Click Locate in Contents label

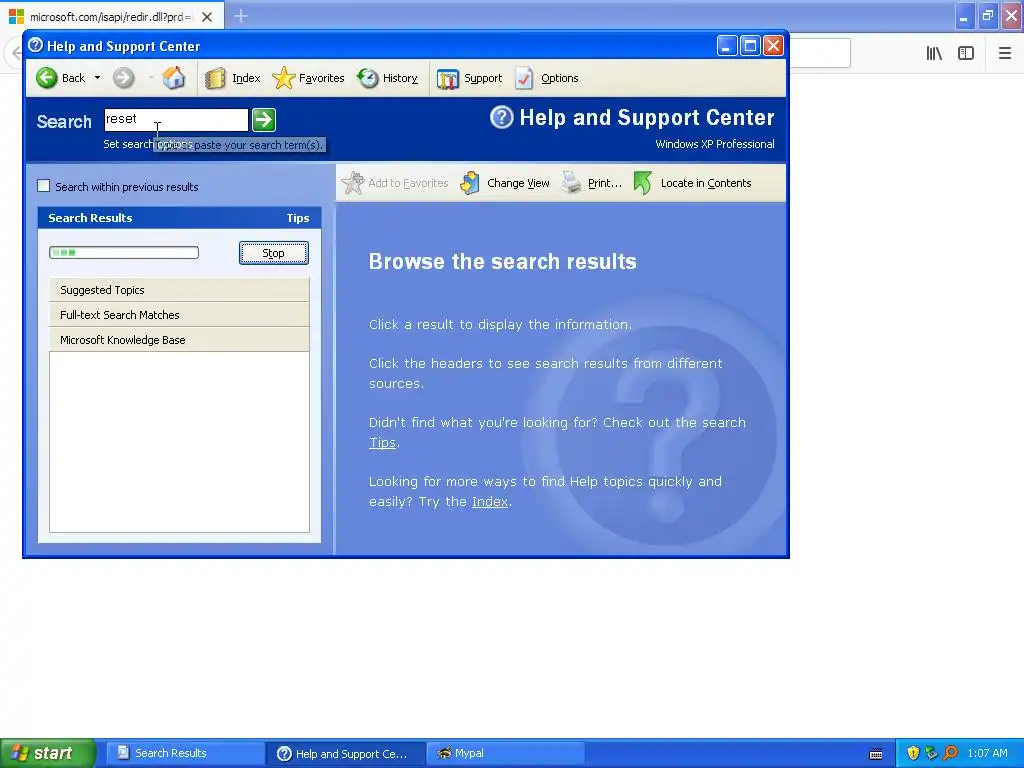[706, 184]
